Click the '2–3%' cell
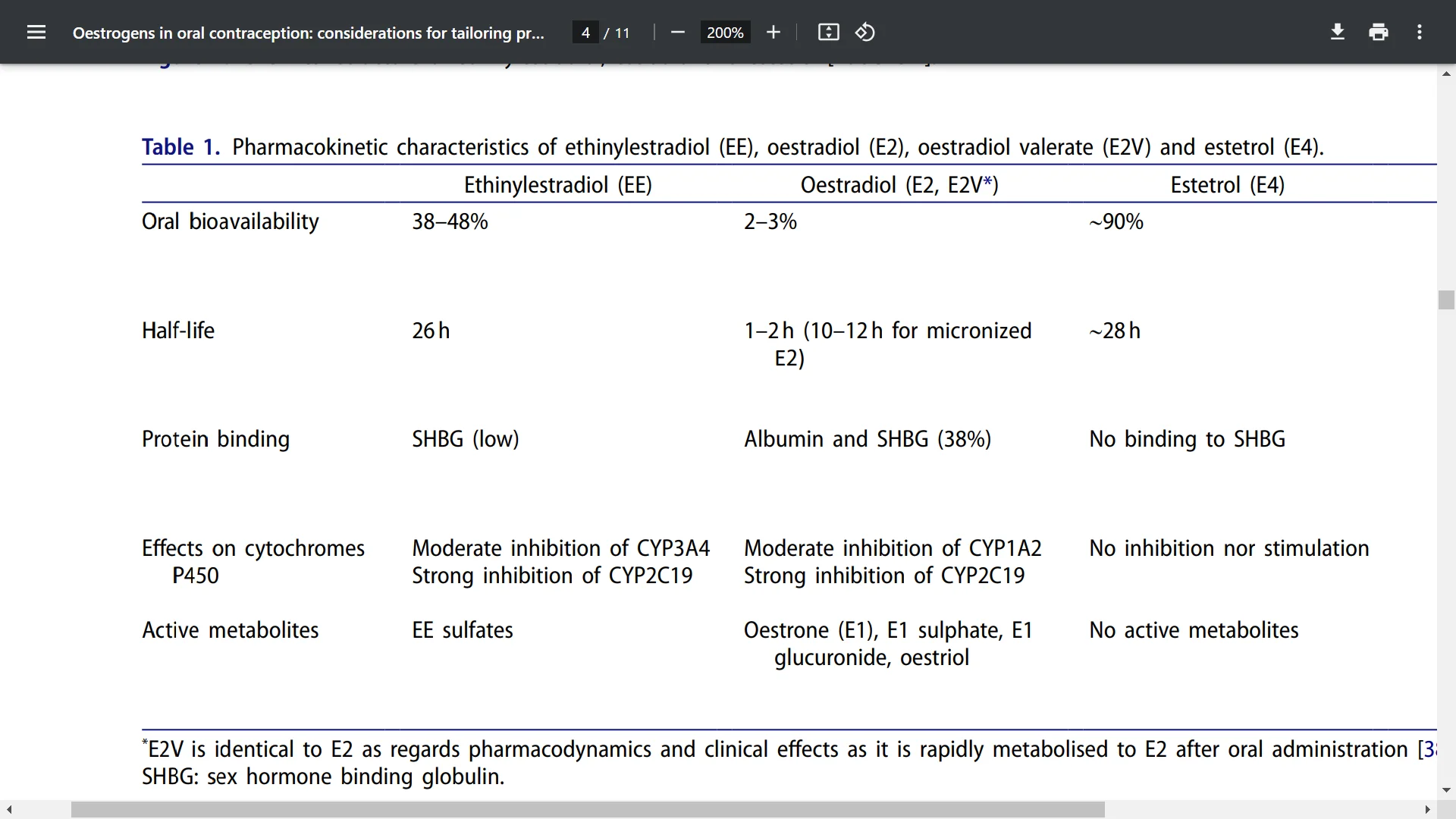1456x819 pixels. point(770,221)
